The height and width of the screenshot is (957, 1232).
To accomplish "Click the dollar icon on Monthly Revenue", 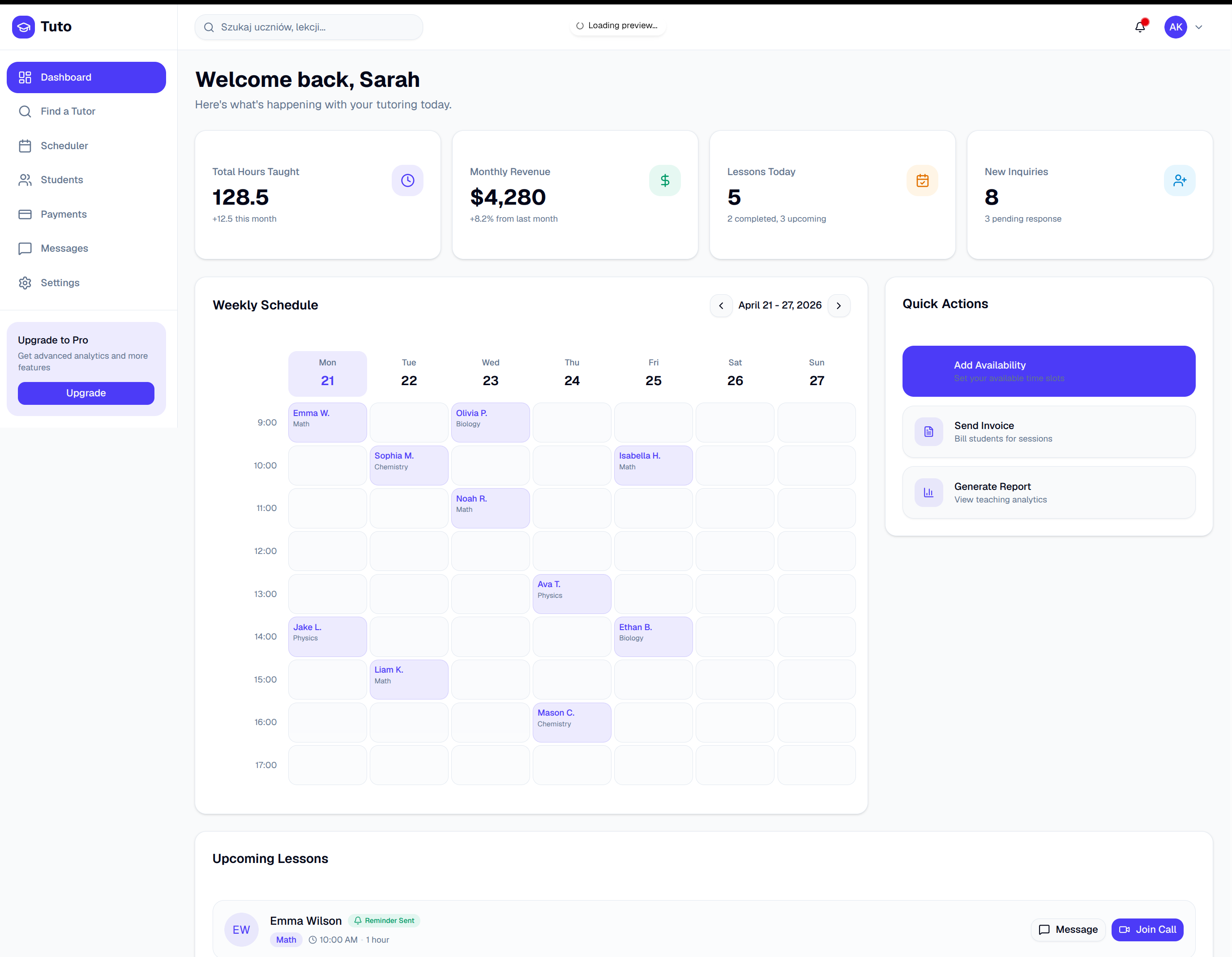I will tap(664, 180).
